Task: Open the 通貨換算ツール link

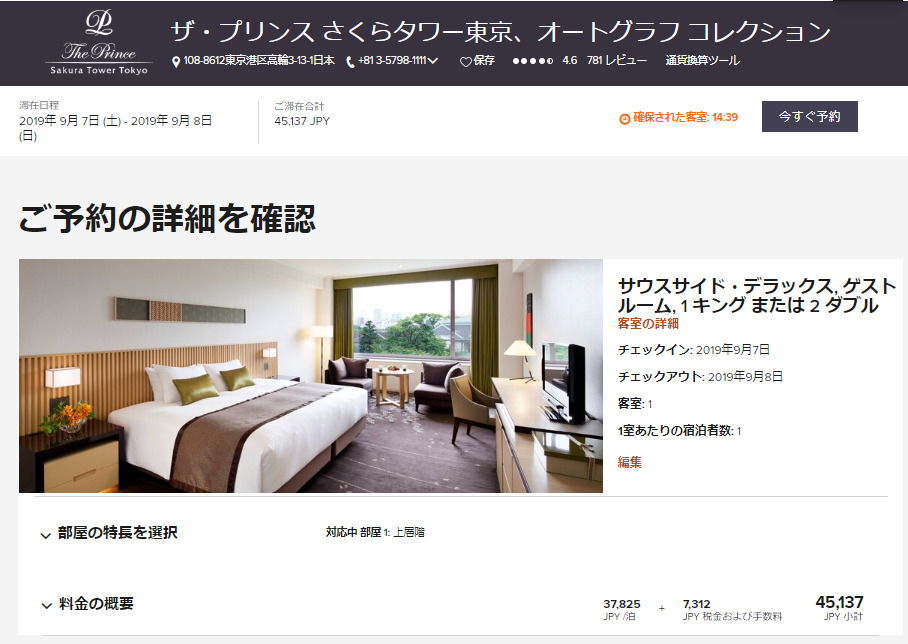Action: (x=702, y=60)
